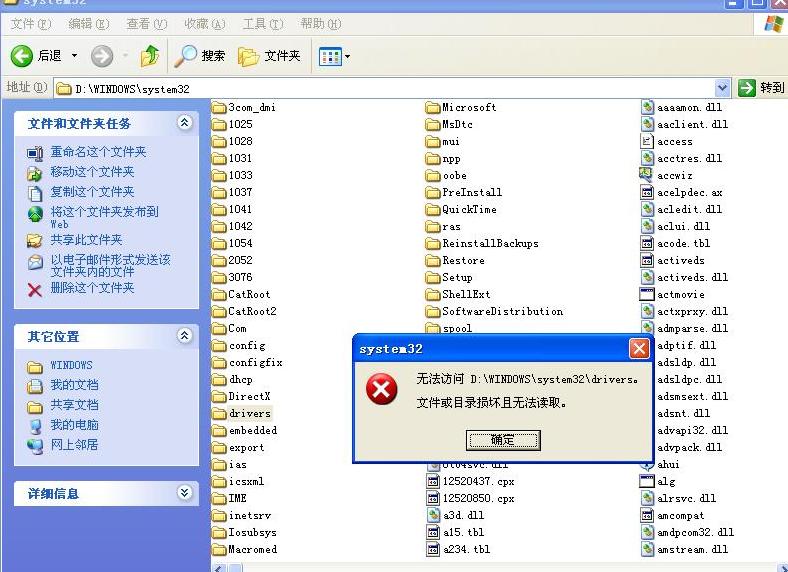This screenshot has height=572, width=788.
Task: Click 将这个文件夹发布到 Web link
Action: pos(105,217)
